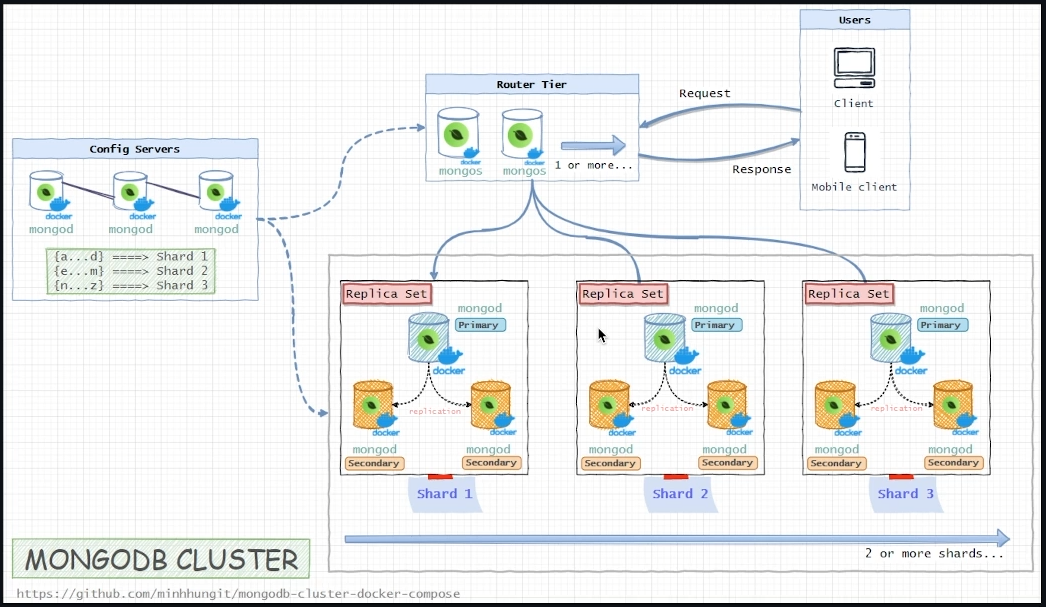
Task: Click the rightmost mongod icon in Config Servers
Action: pyautogui.click(x=218, y=193)
